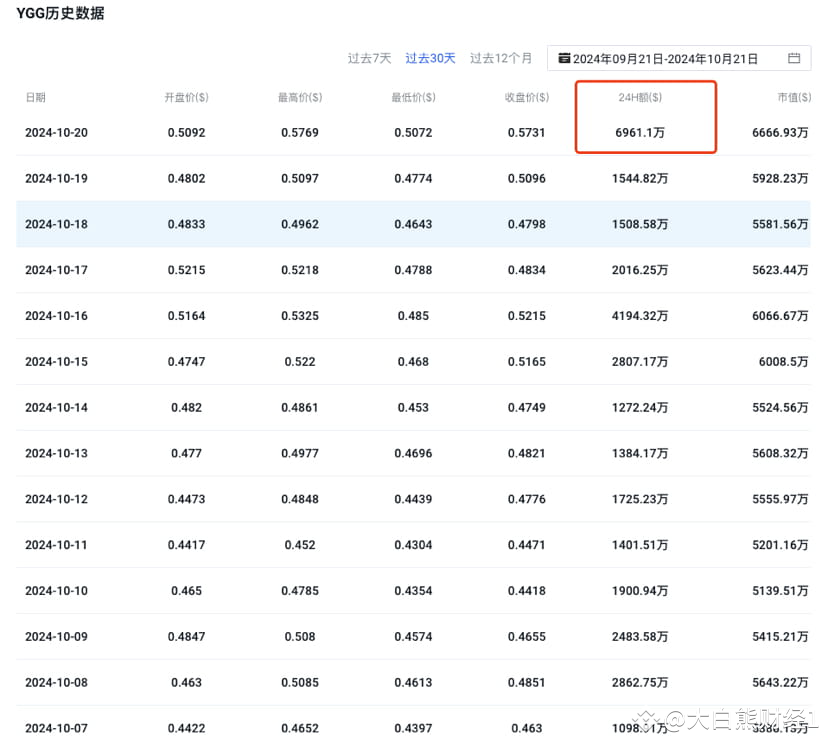
Task: Click the 6961.1万 volume value
Action: 640,133
